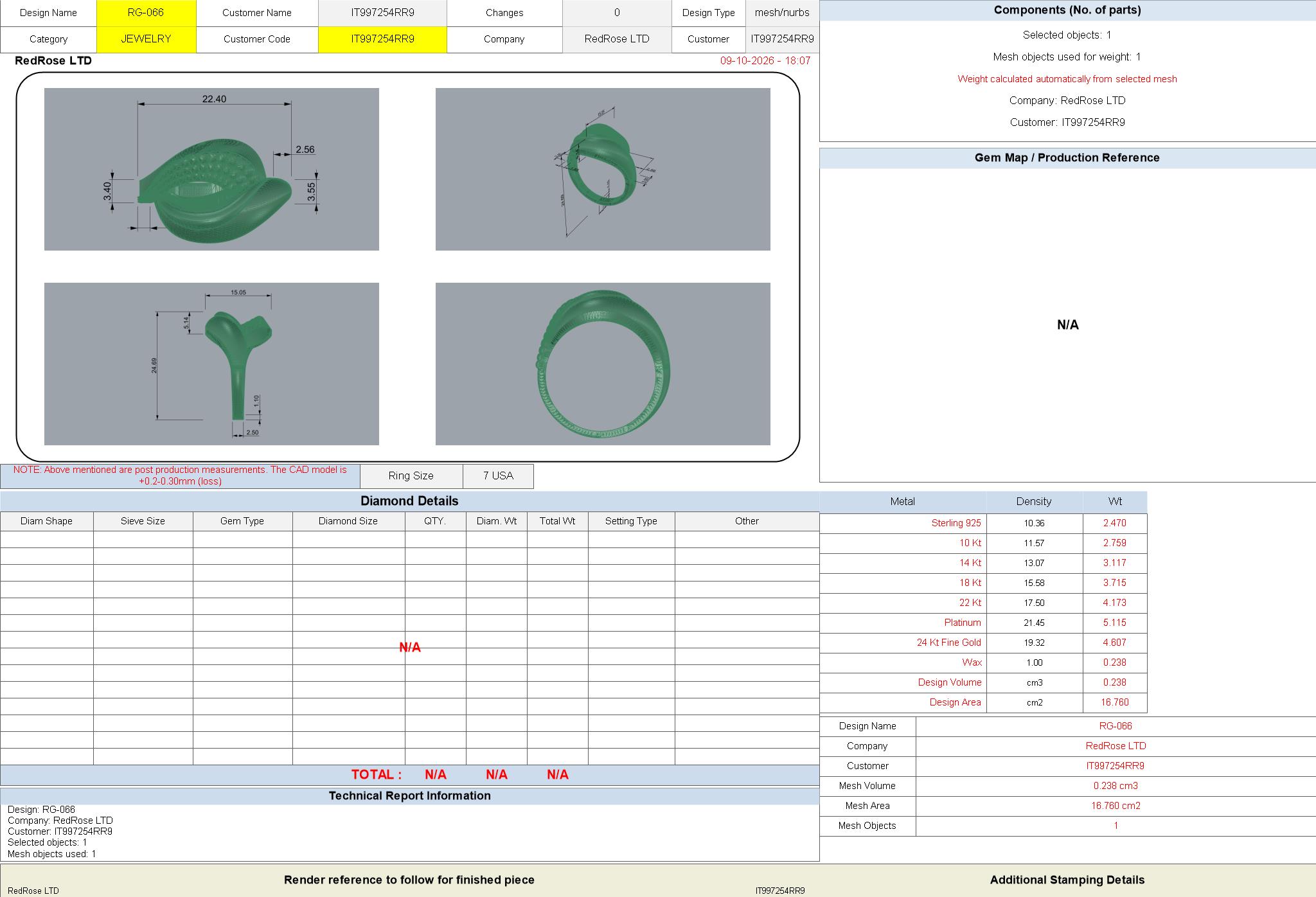Click the Technical Report Information header
This screenshot has height=897, width=1316.
[410, 796]
